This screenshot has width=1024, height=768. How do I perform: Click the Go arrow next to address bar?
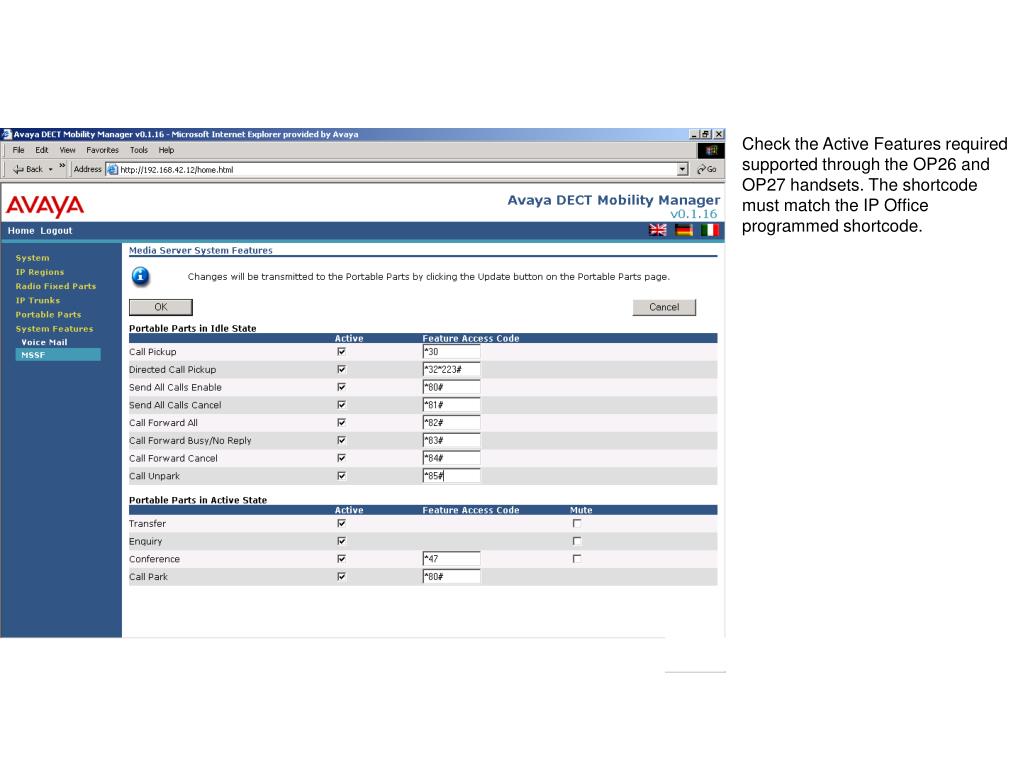707,169
